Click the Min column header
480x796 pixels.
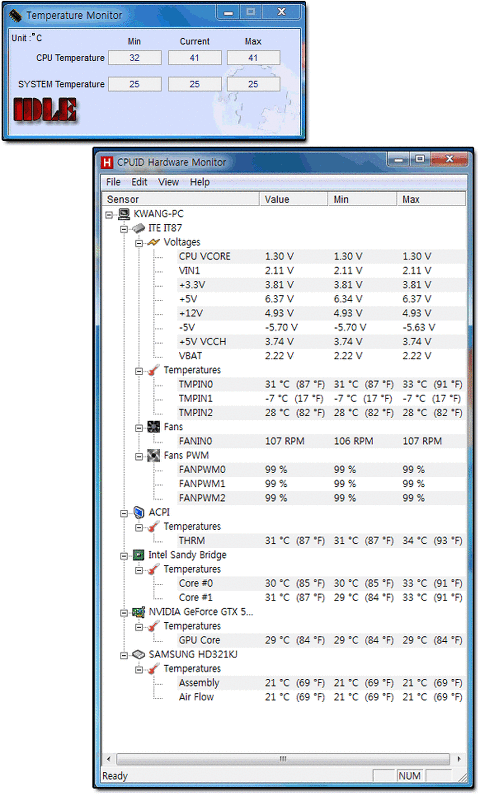tap(362, 199)
